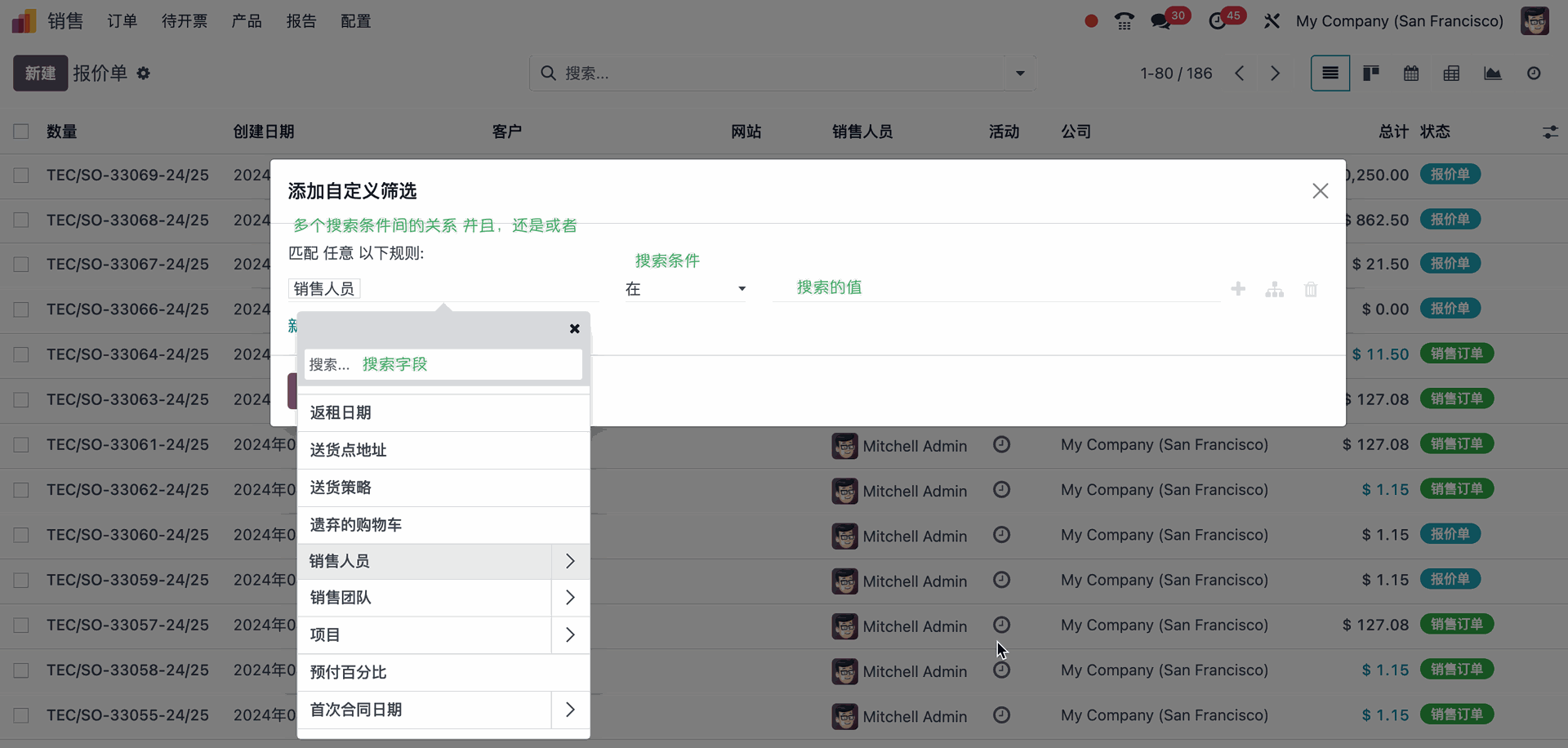Close the field selector popup
The height and width of the screenshot is (748, 1568).
574,328
